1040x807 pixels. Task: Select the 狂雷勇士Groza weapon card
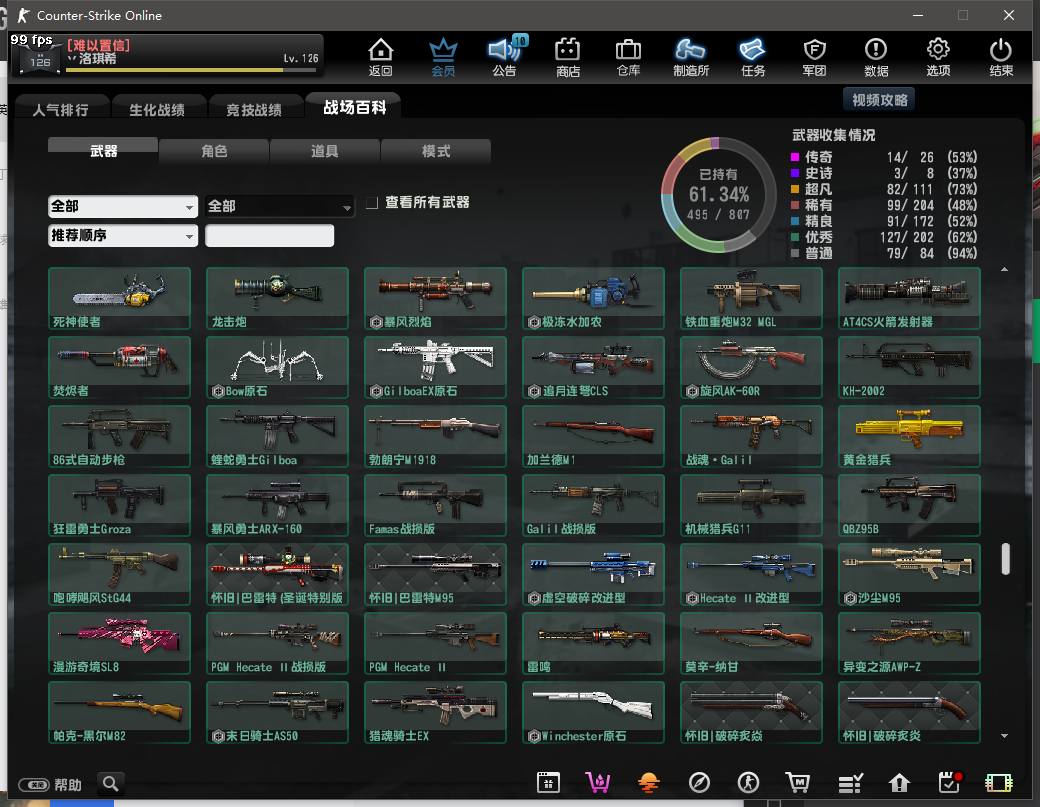pyautogui.click(x=119, y=505)
